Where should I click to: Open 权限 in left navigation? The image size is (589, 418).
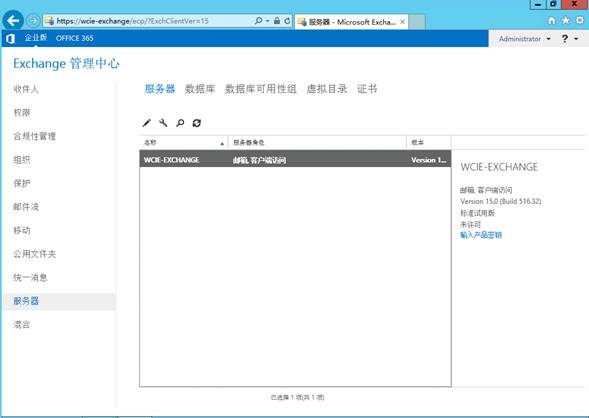(x=22, y=113)
